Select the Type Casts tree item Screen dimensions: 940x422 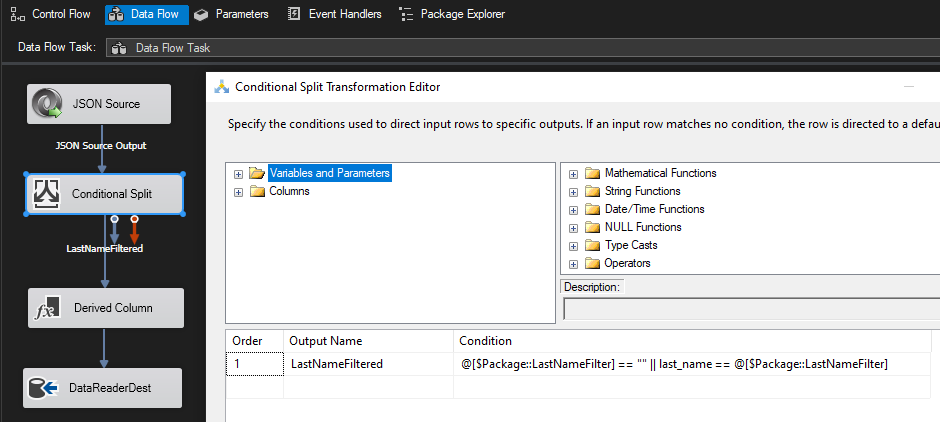pos(631,245)
